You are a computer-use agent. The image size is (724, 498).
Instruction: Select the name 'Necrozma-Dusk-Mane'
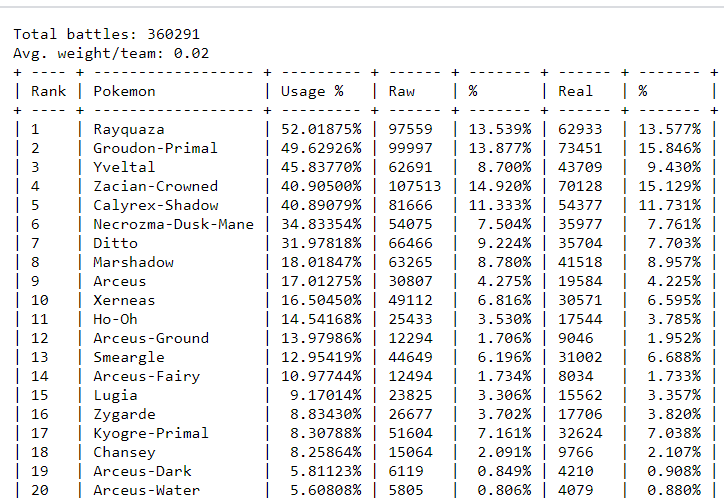coord(174,224)
